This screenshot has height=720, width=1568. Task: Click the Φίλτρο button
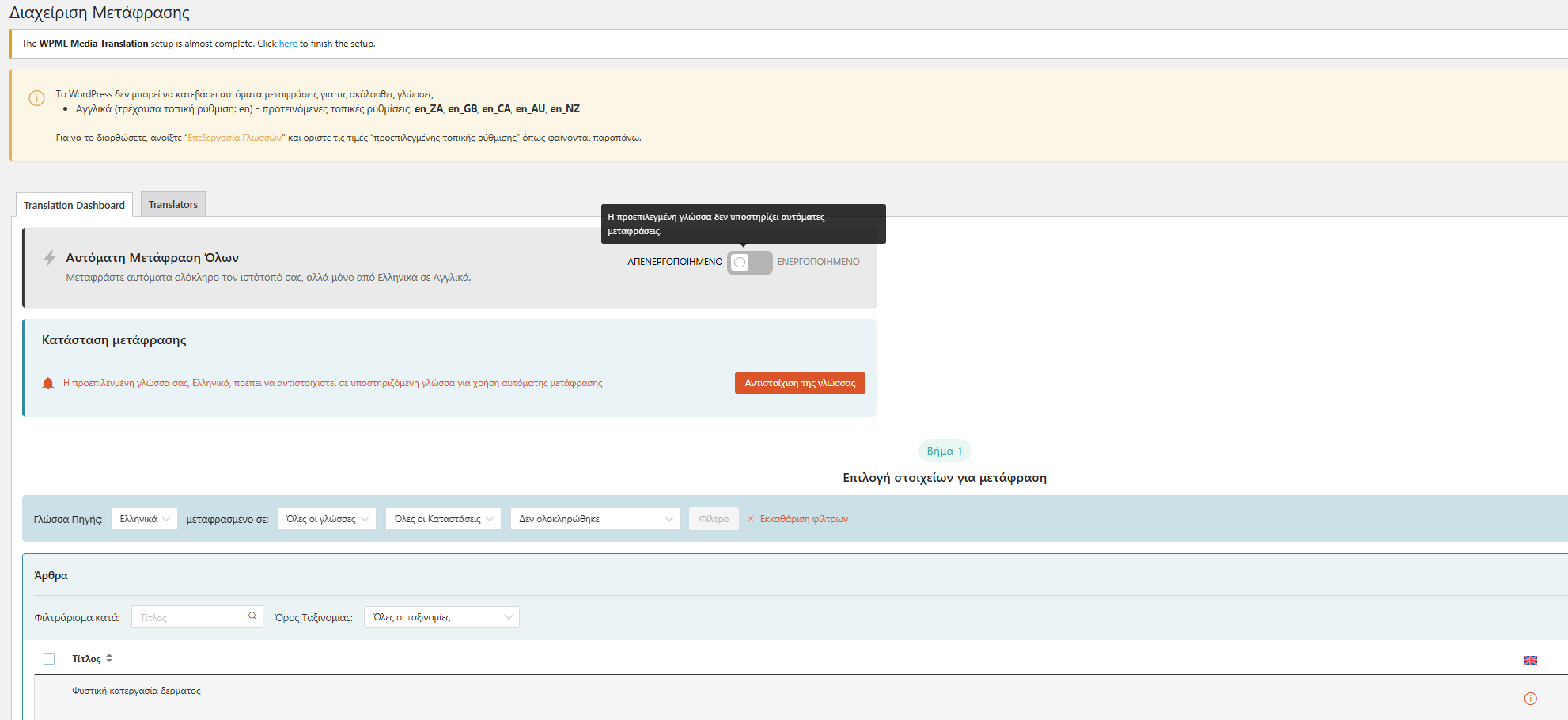tap(714, 519)
